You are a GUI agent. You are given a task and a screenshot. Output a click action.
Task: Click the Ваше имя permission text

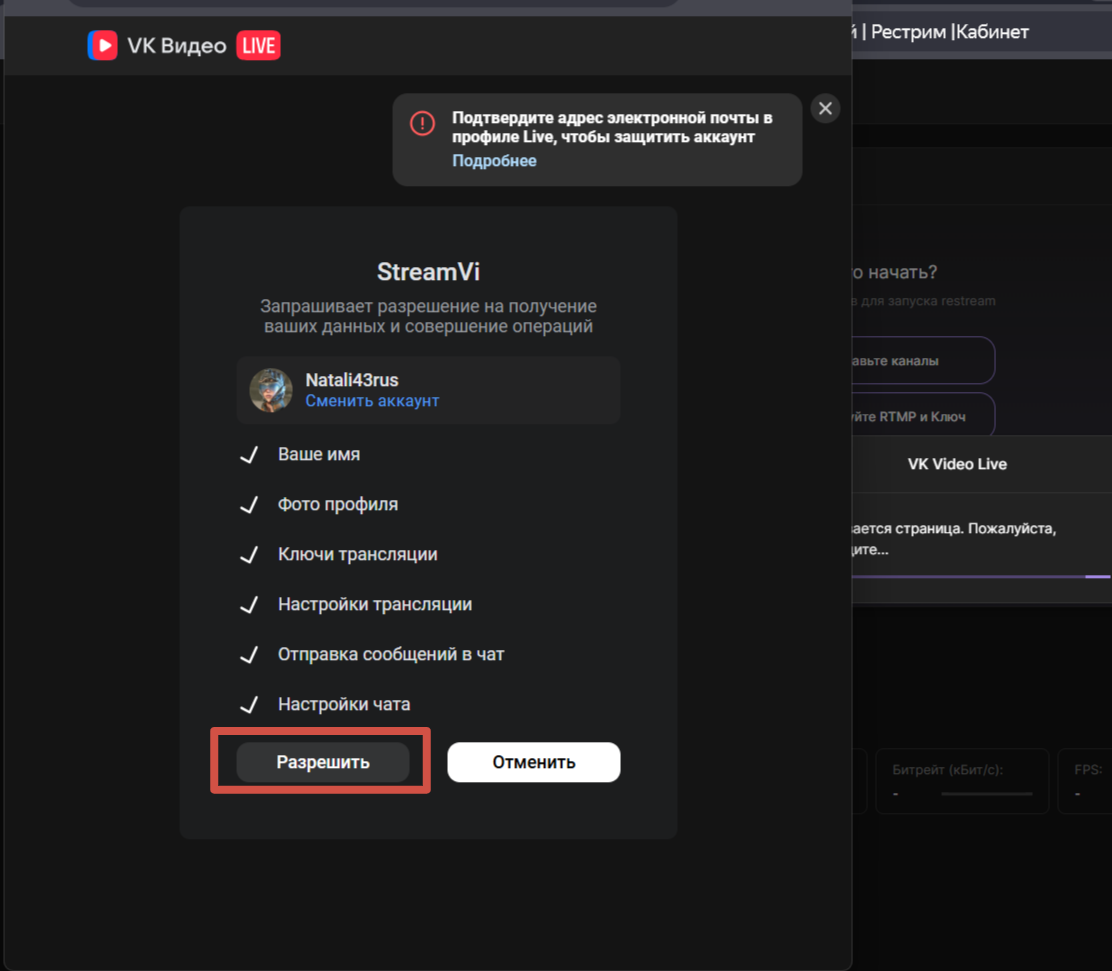[319, 454]
